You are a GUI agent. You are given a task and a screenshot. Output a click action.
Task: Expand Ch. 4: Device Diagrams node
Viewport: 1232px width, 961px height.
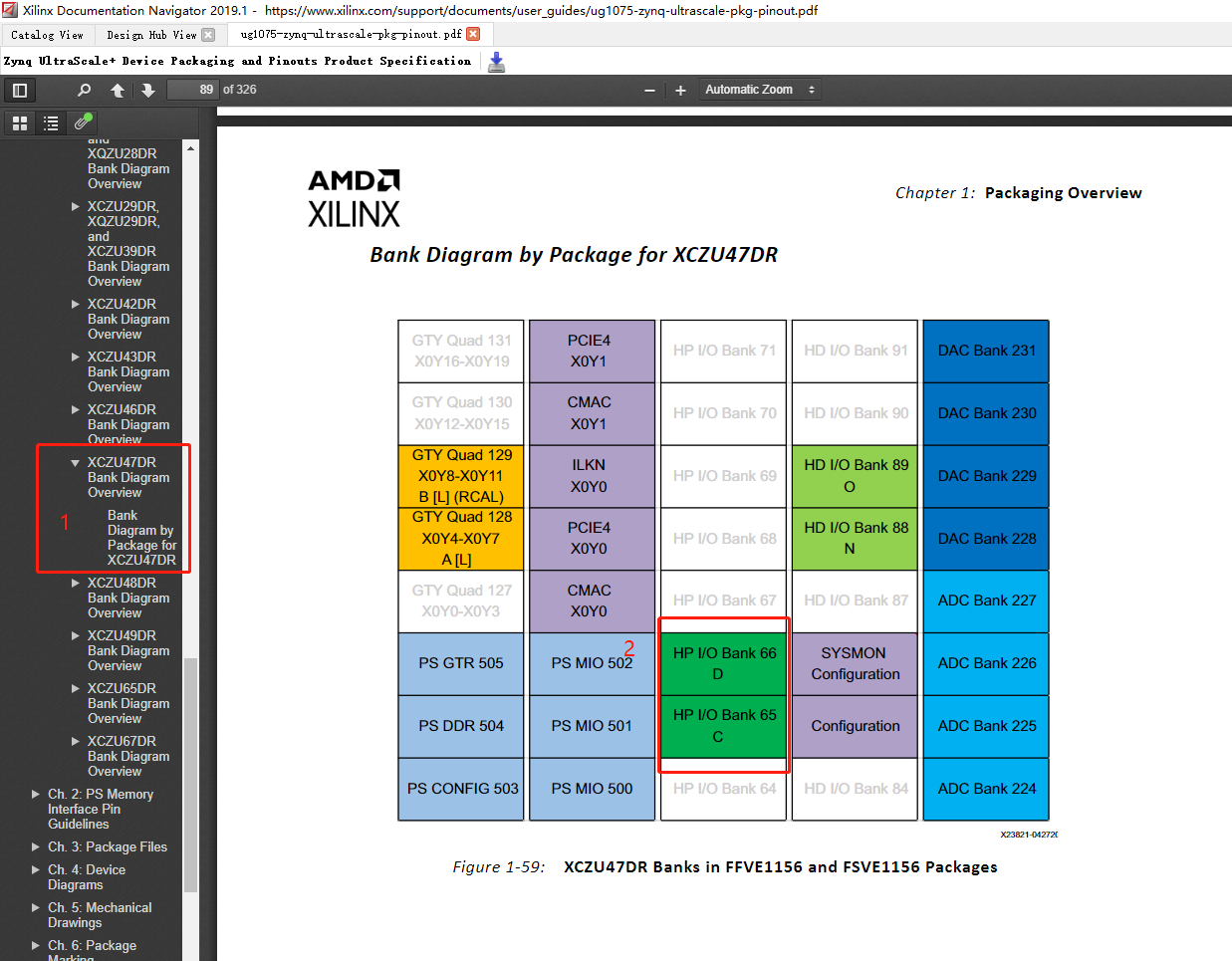(x=36, y=870)
